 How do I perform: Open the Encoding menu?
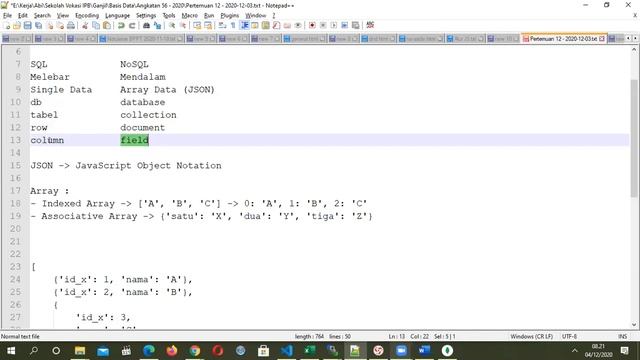point(87,16)
